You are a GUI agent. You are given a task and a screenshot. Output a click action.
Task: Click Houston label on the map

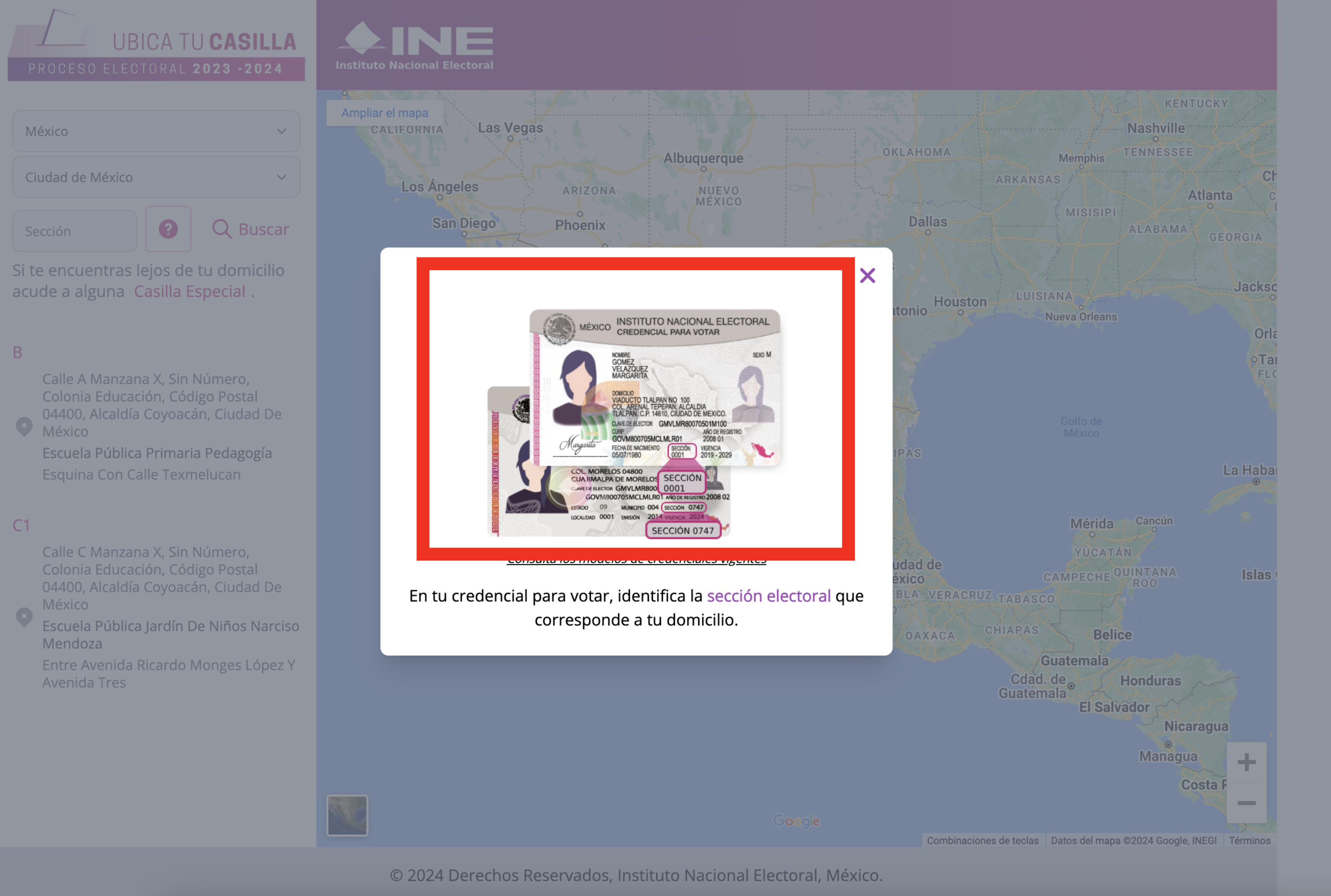click(959, 302)
